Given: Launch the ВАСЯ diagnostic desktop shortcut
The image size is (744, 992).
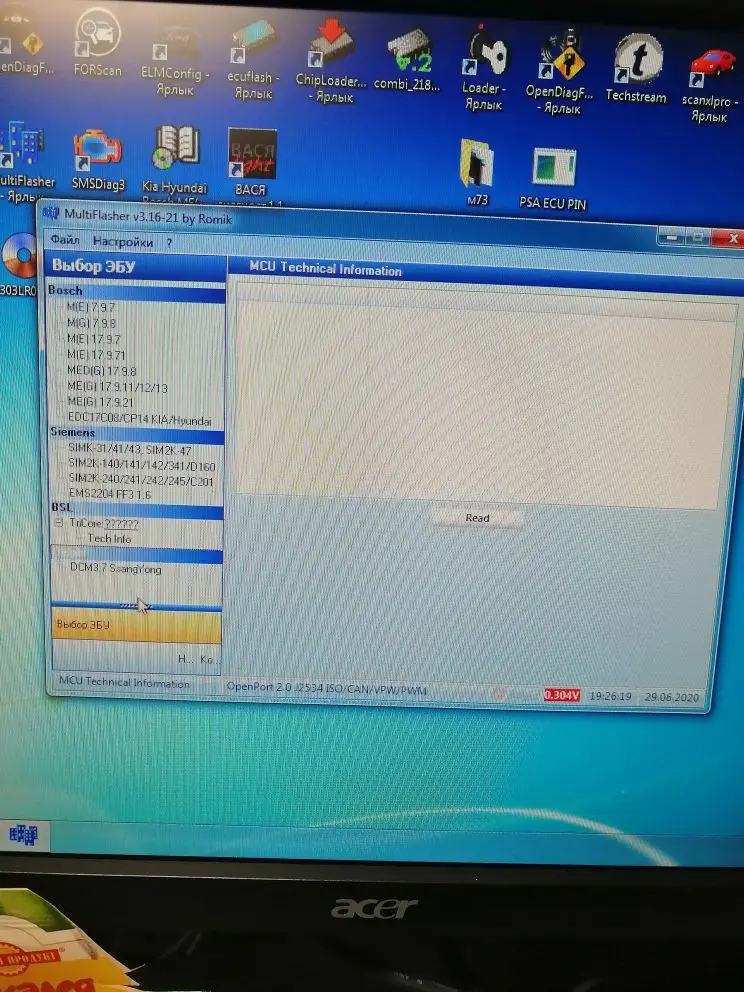Looking at the screenshot, I should coord(251,163).
